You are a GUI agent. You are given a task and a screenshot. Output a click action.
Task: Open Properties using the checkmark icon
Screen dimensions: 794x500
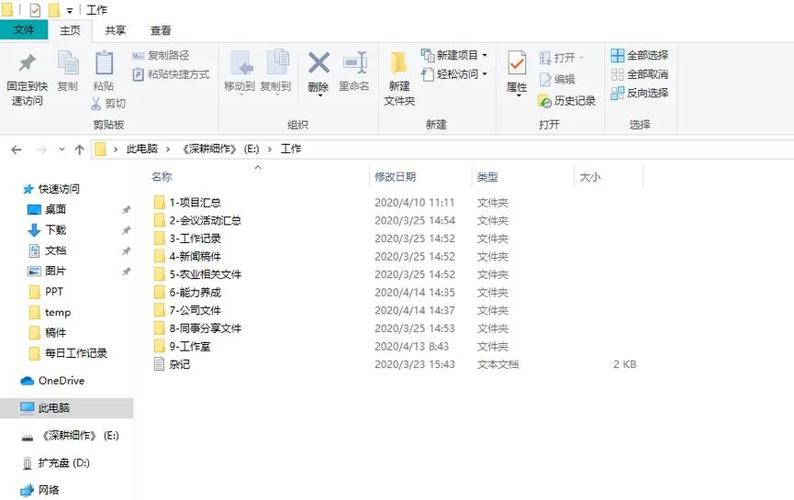516,64
